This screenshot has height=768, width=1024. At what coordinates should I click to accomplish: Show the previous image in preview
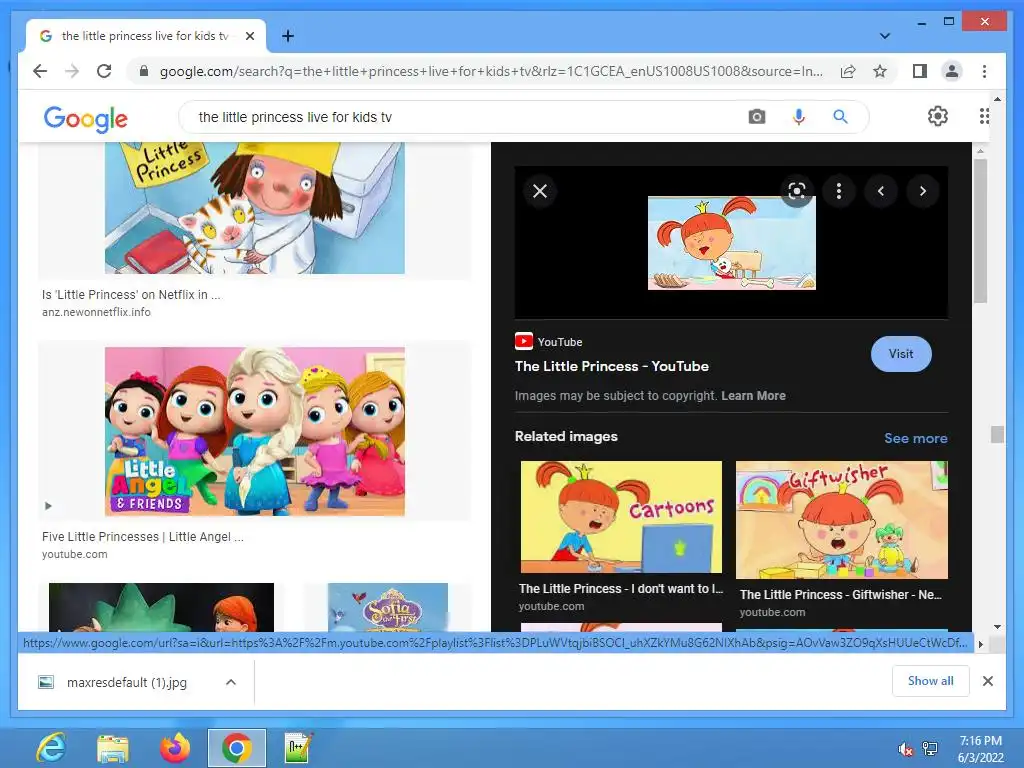(881, 191)
